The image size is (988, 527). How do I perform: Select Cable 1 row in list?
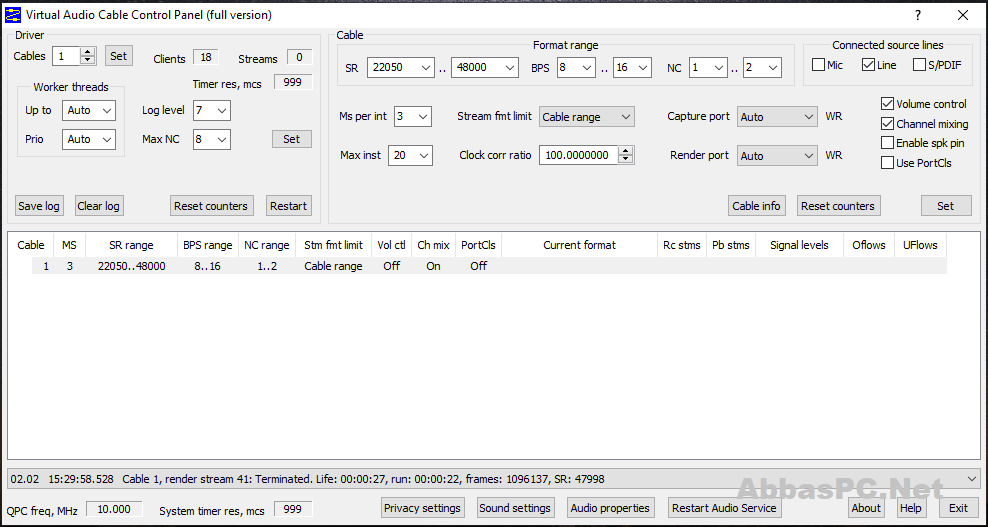pyautogui.click(x=489, y=266)
